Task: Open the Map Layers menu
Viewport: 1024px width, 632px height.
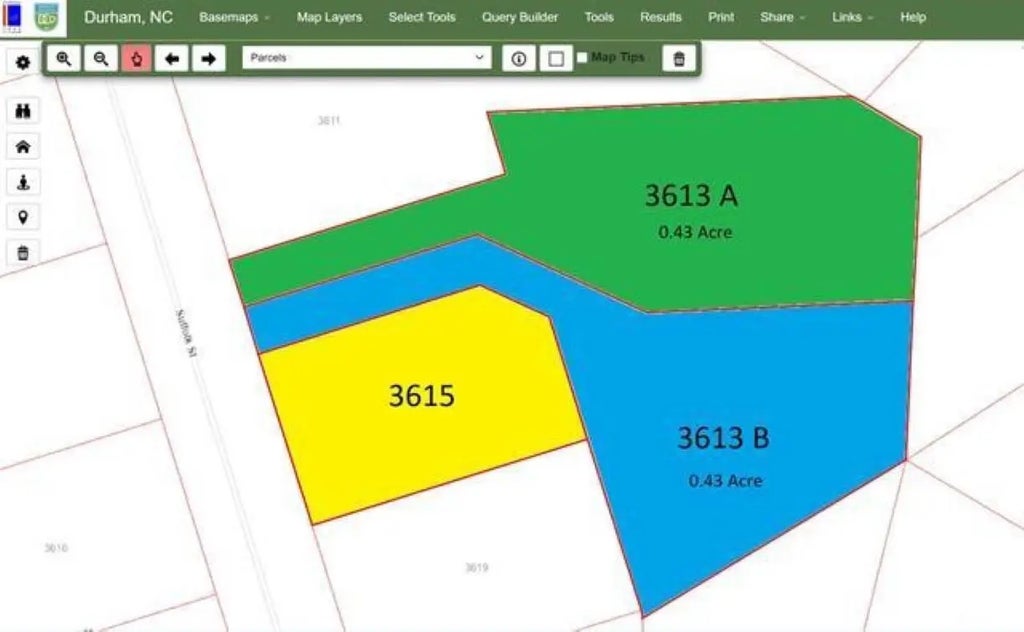Action: tap(329, 17)
